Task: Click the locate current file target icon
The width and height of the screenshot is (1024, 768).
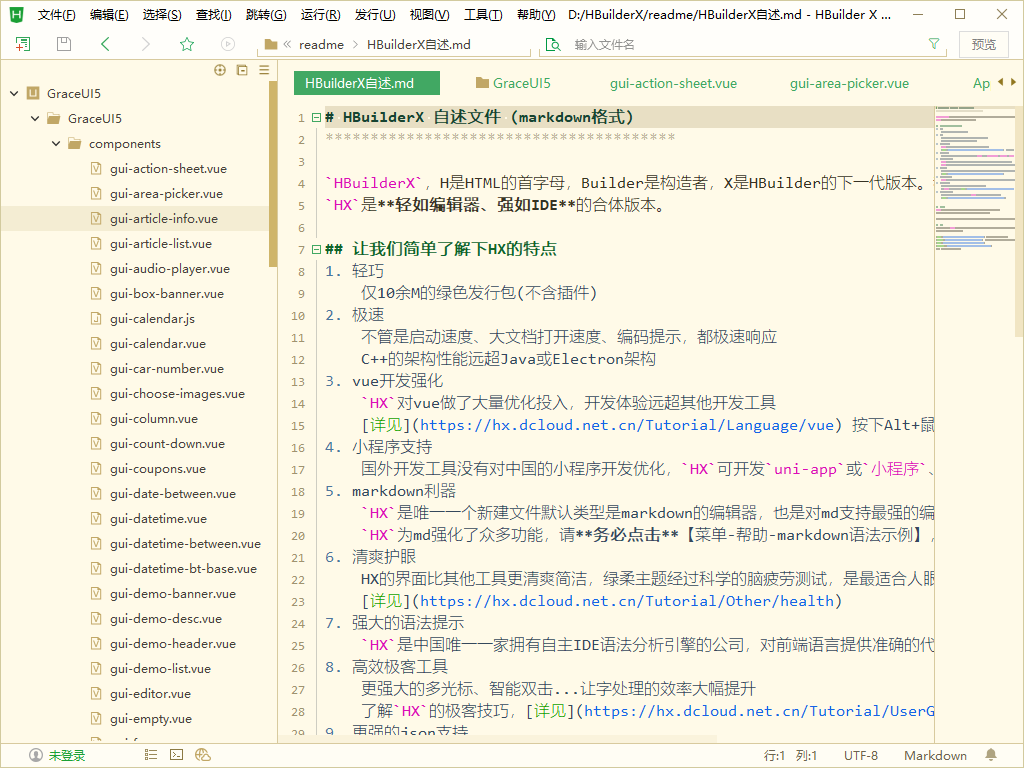Action: [220, 70]
